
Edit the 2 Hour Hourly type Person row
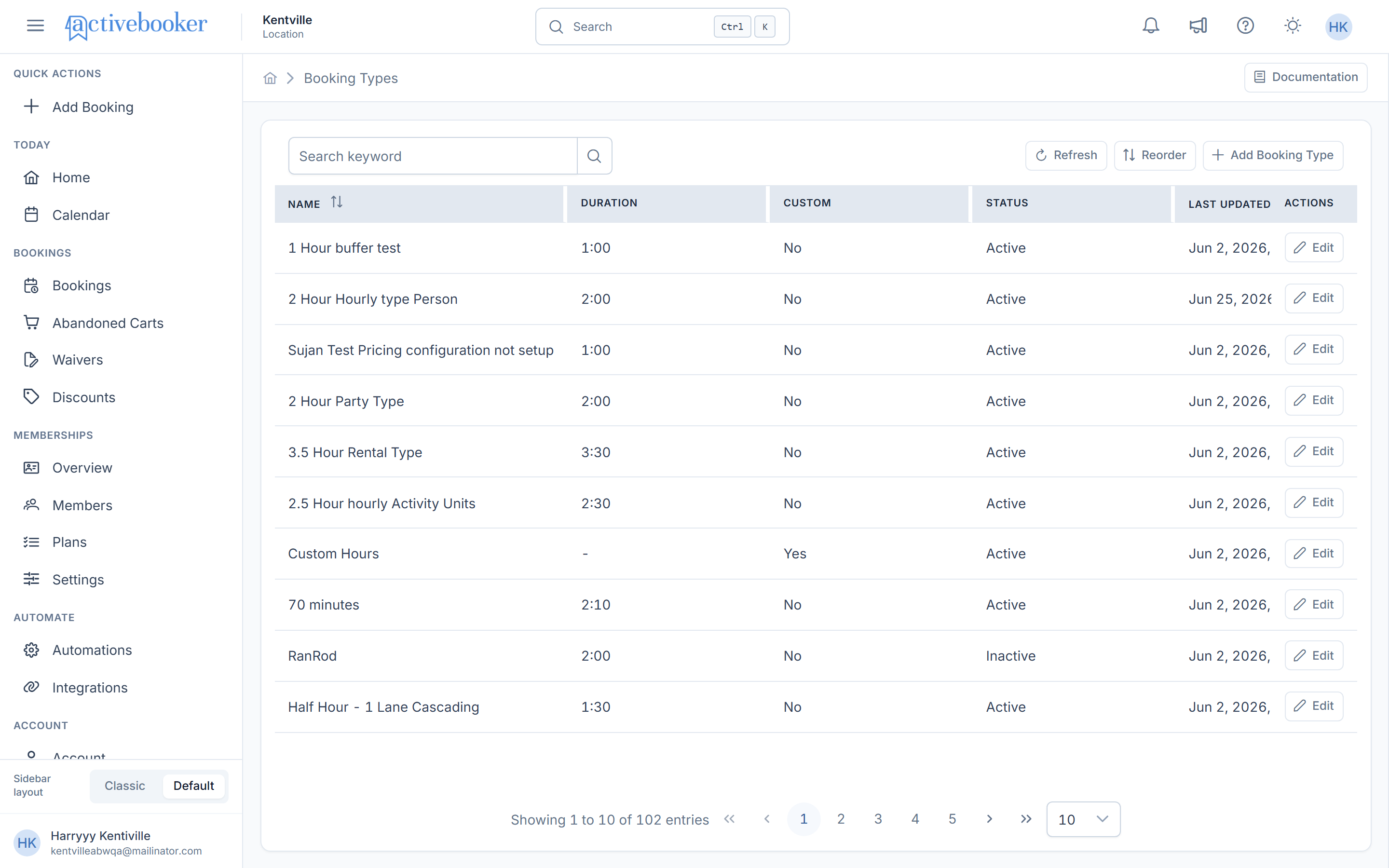[x=1313, y=298]
